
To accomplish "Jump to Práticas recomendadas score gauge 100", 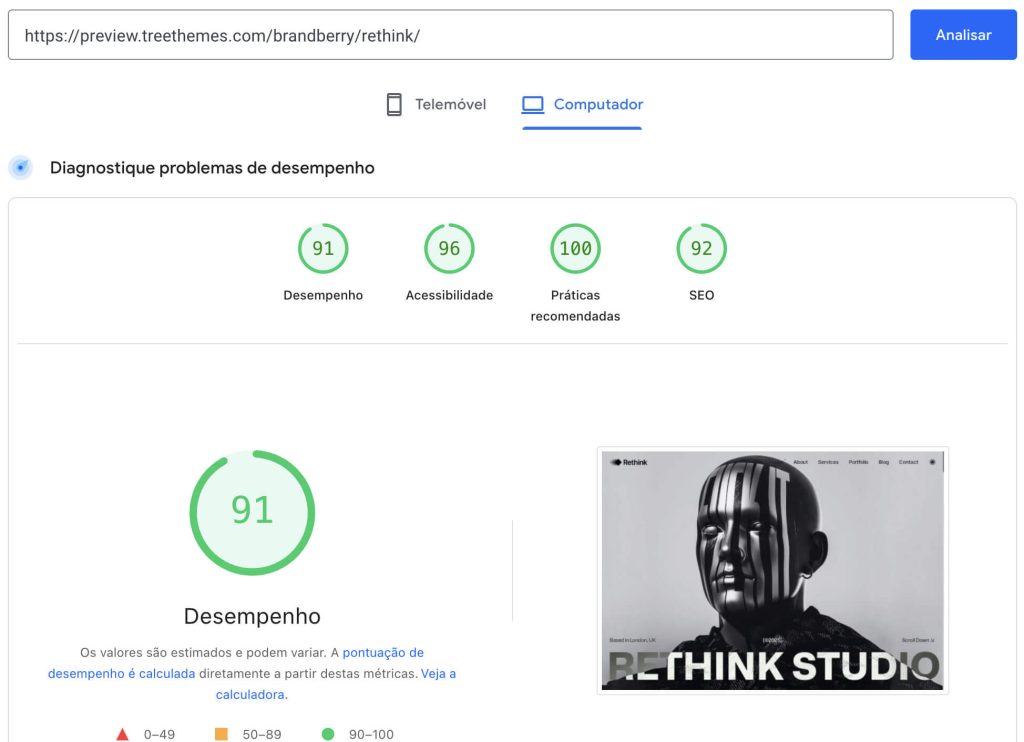I will click(575, 249).
